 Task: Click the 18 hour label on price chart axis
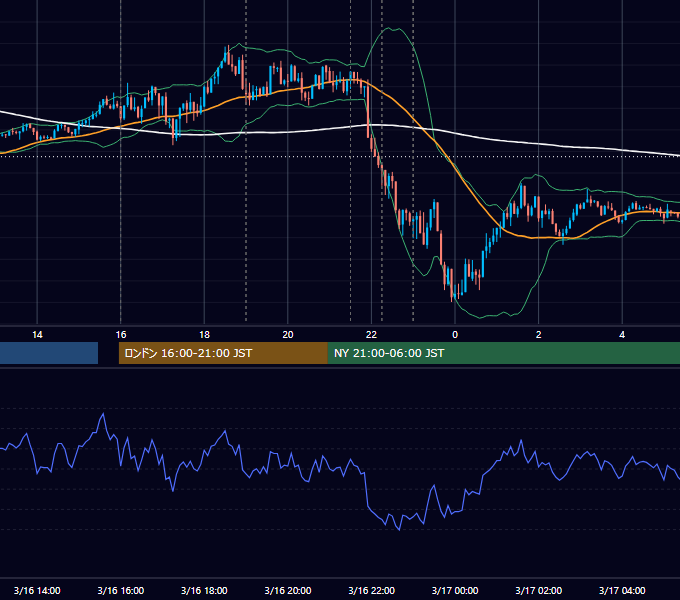(204, 335)
